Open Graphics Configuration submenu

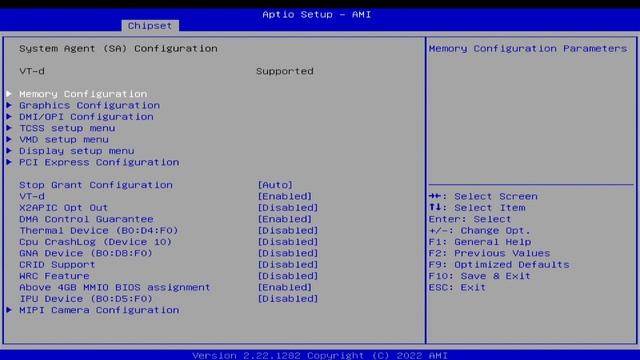89,105
